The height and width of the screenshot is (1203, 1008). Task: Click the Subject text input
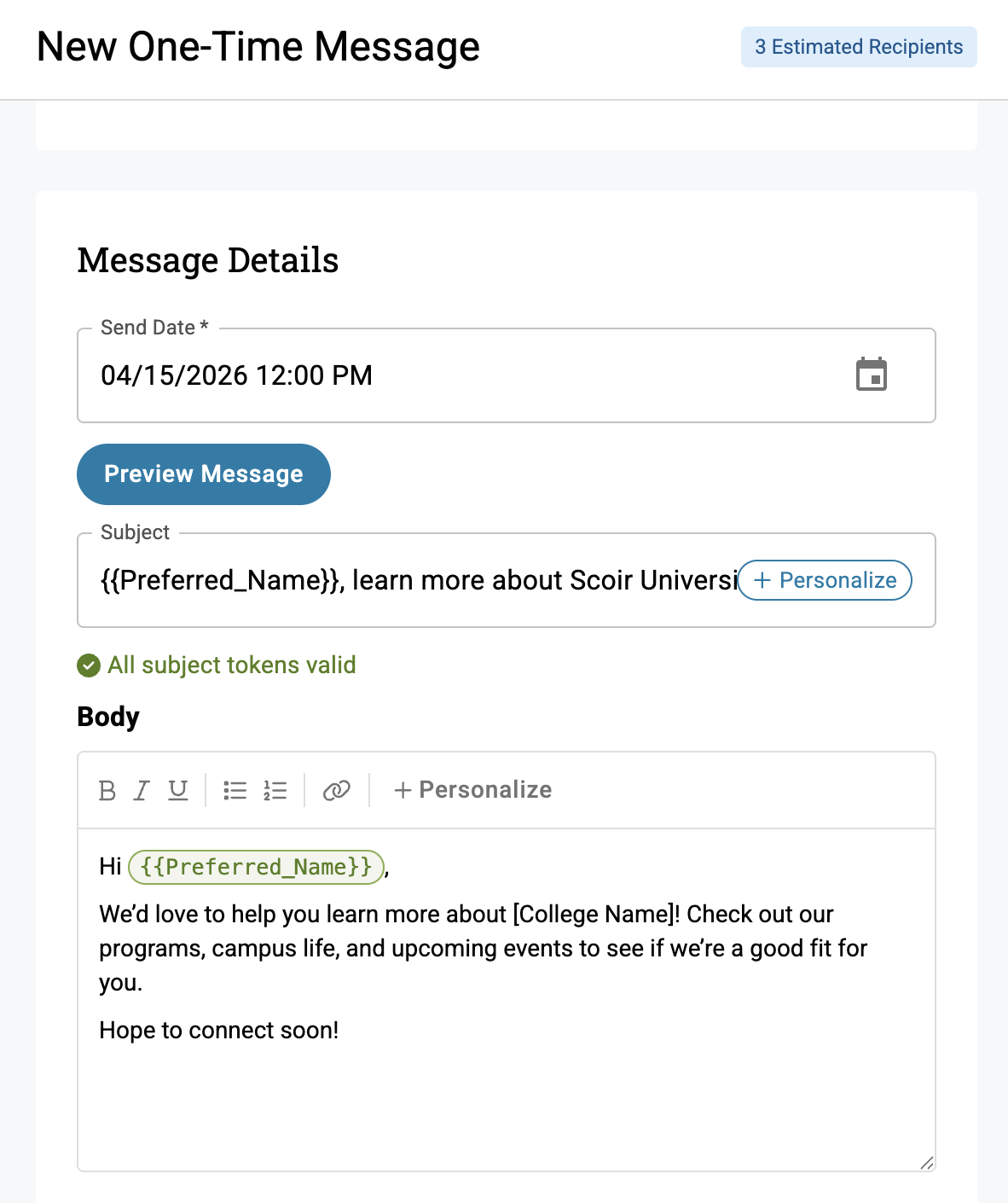click(409, 580)
